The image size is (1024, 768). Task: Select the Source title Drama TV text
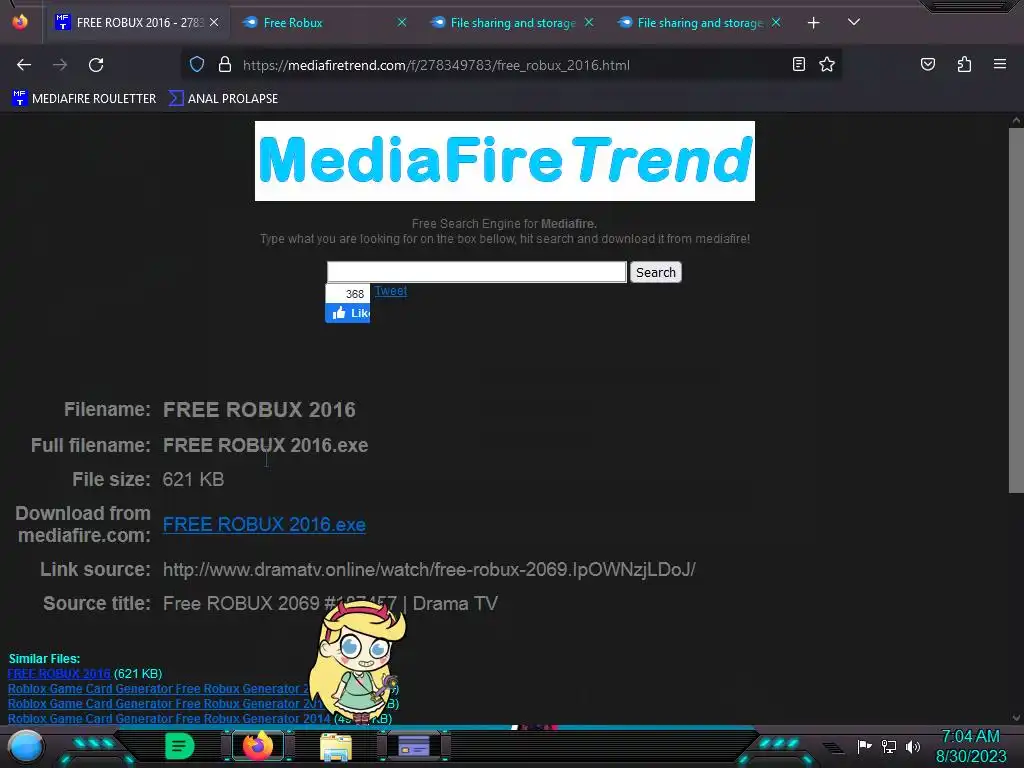click(330, 603)
